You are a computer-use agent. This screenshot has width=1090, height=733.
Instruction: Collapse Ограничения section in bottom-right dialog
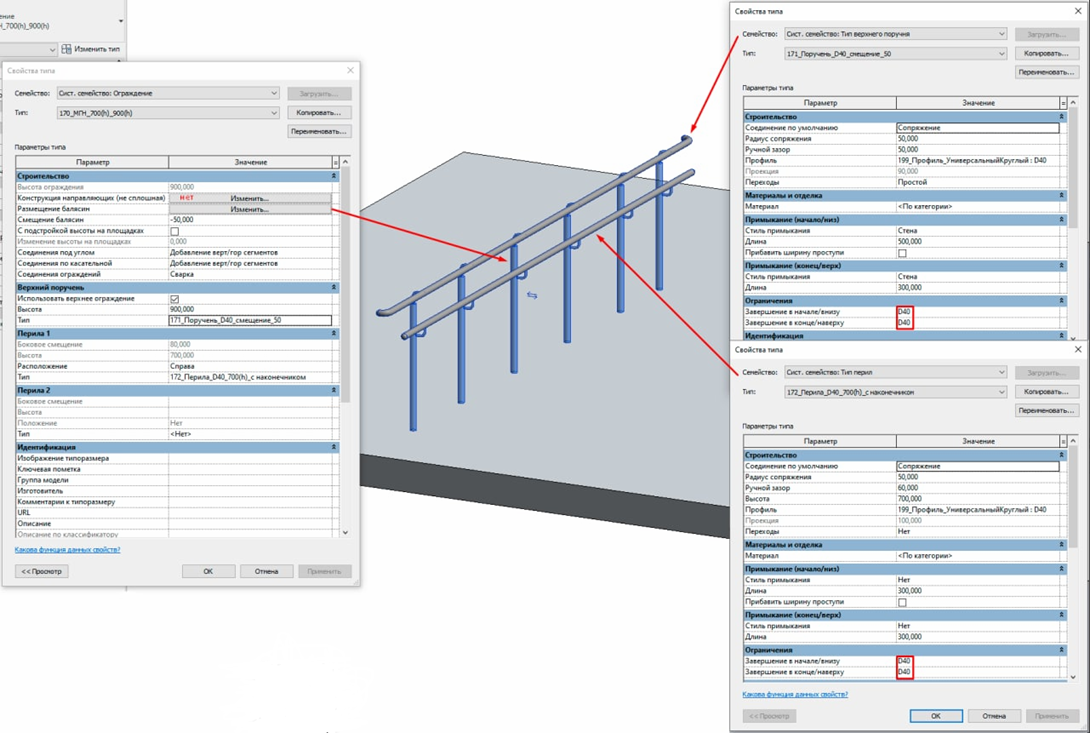click(1061, 650)
